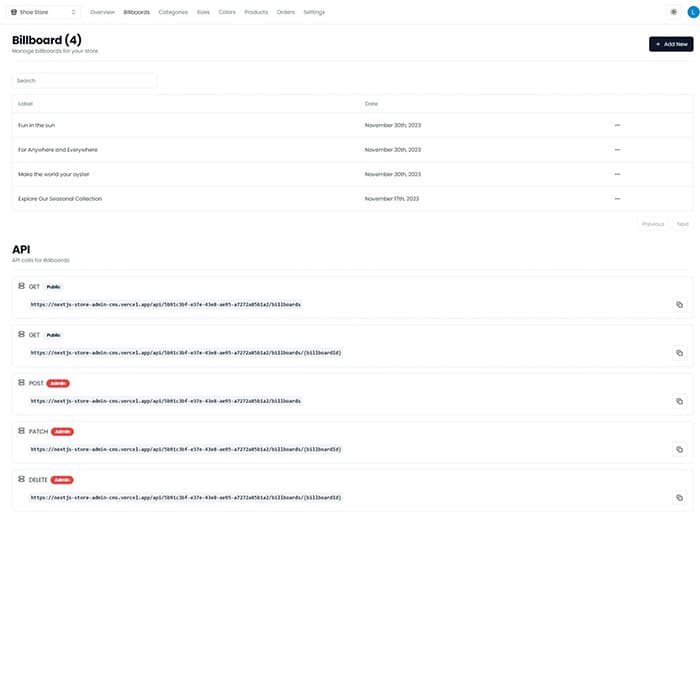
Task: Click the November 17th, 2023 date cell
Action: pyautogui.click(x=392, y=199)
